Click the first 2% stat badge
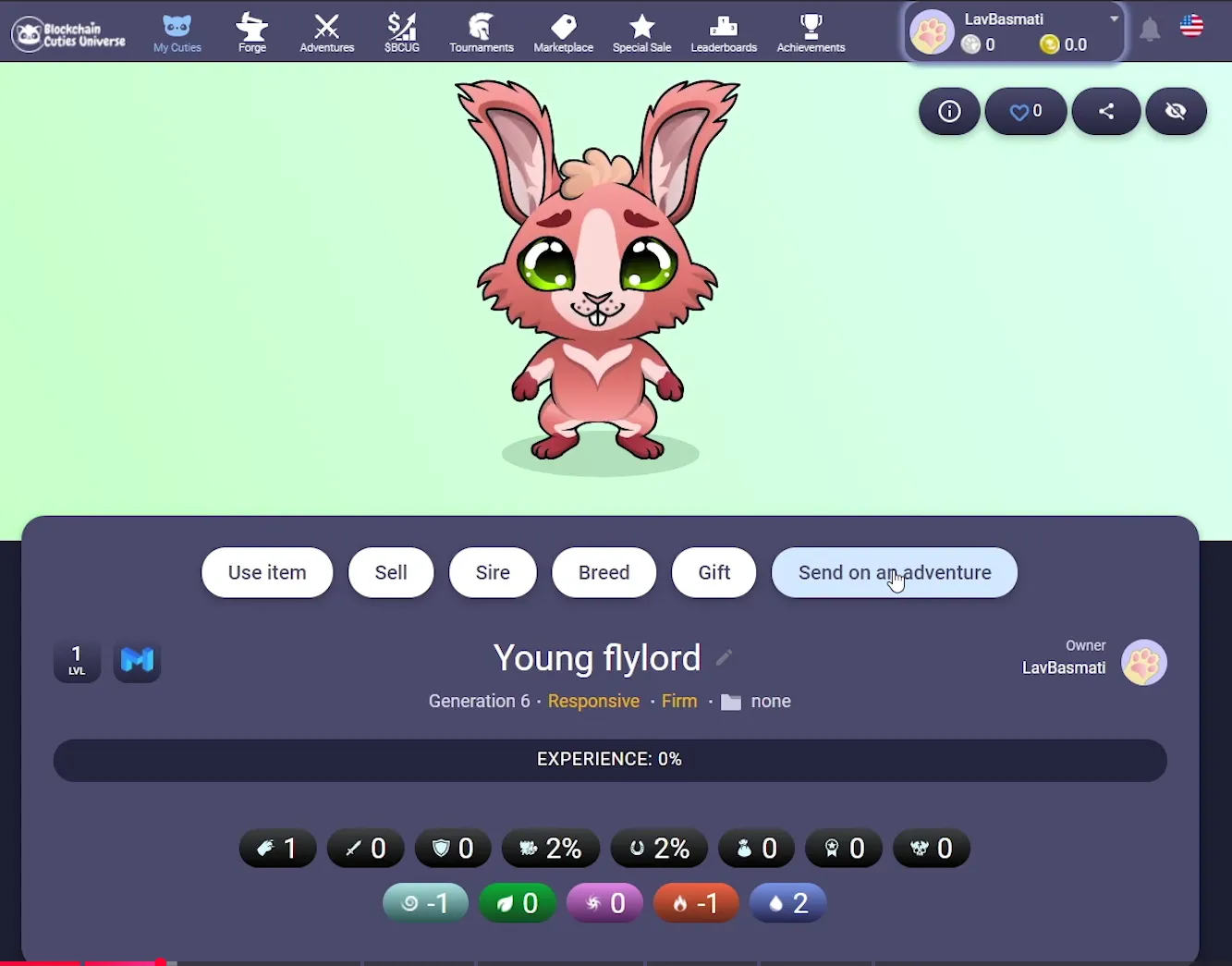 click(x=551, y=849)
